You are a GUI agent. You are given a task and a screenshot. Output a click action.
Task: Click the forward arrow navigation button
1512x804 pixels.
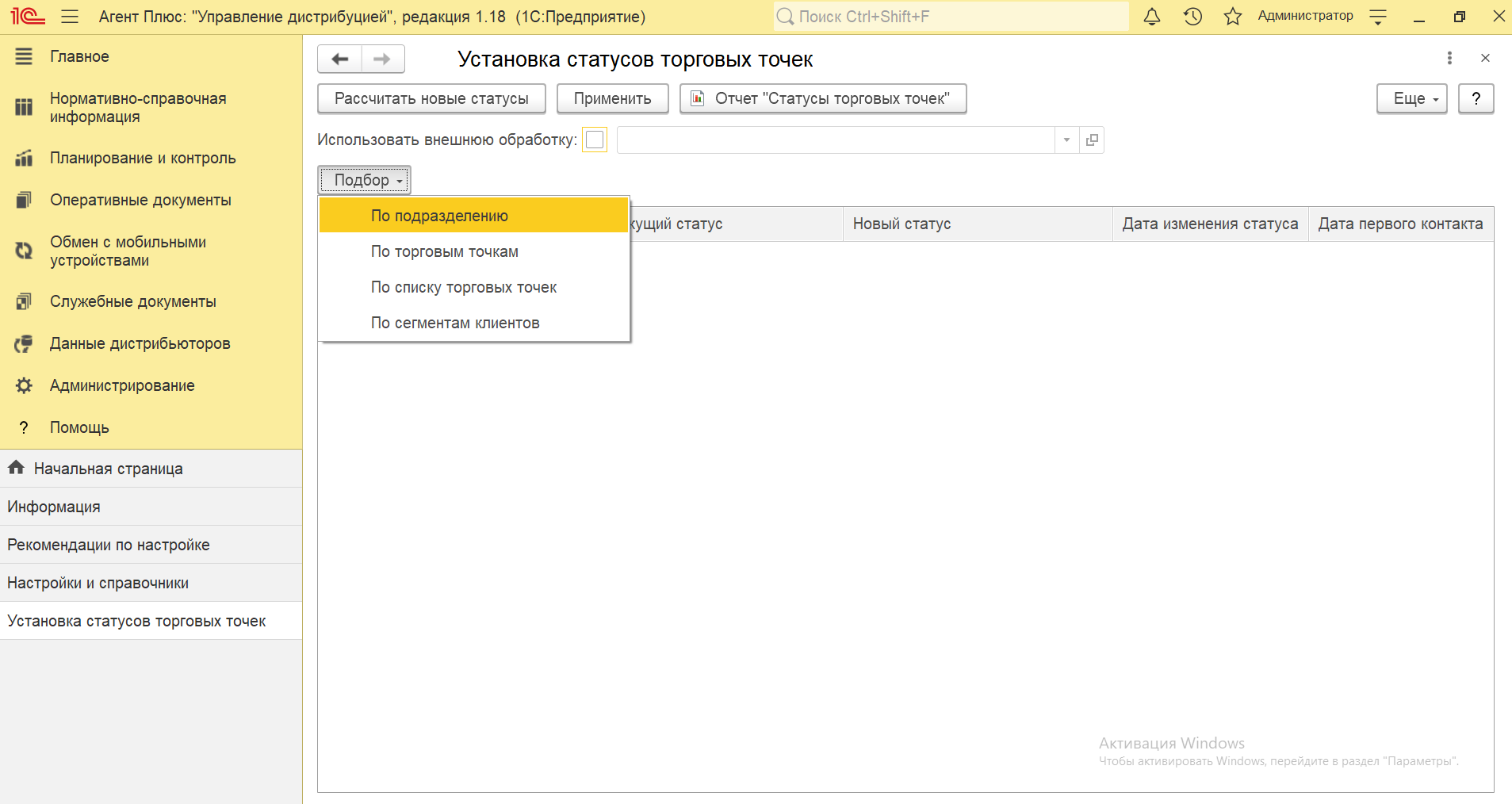(382, 59)
